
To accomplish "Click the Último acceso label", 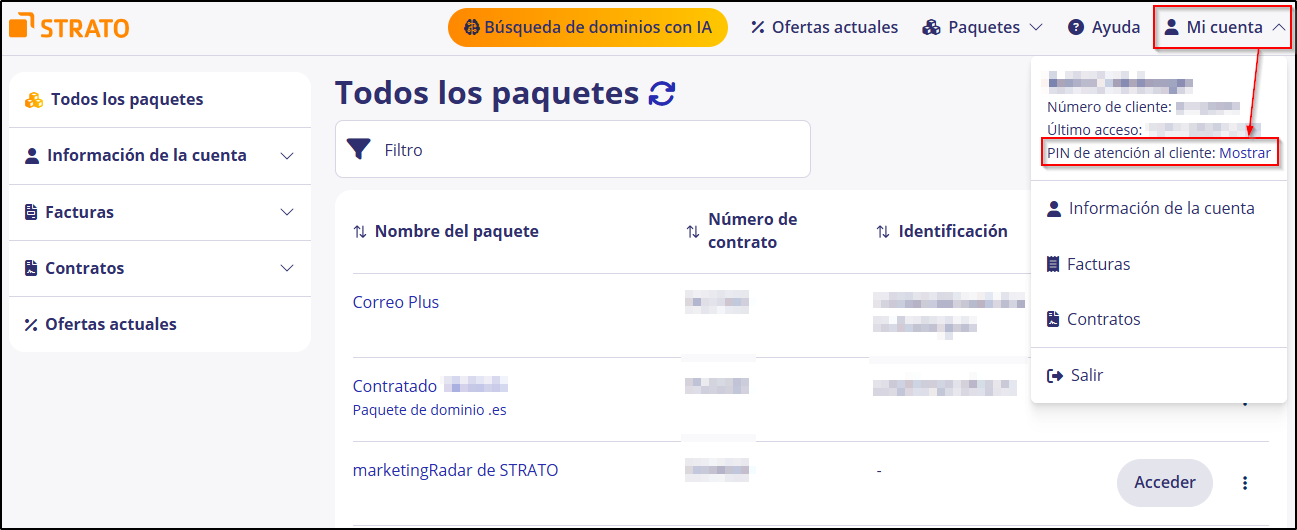I will (1094, 130).
